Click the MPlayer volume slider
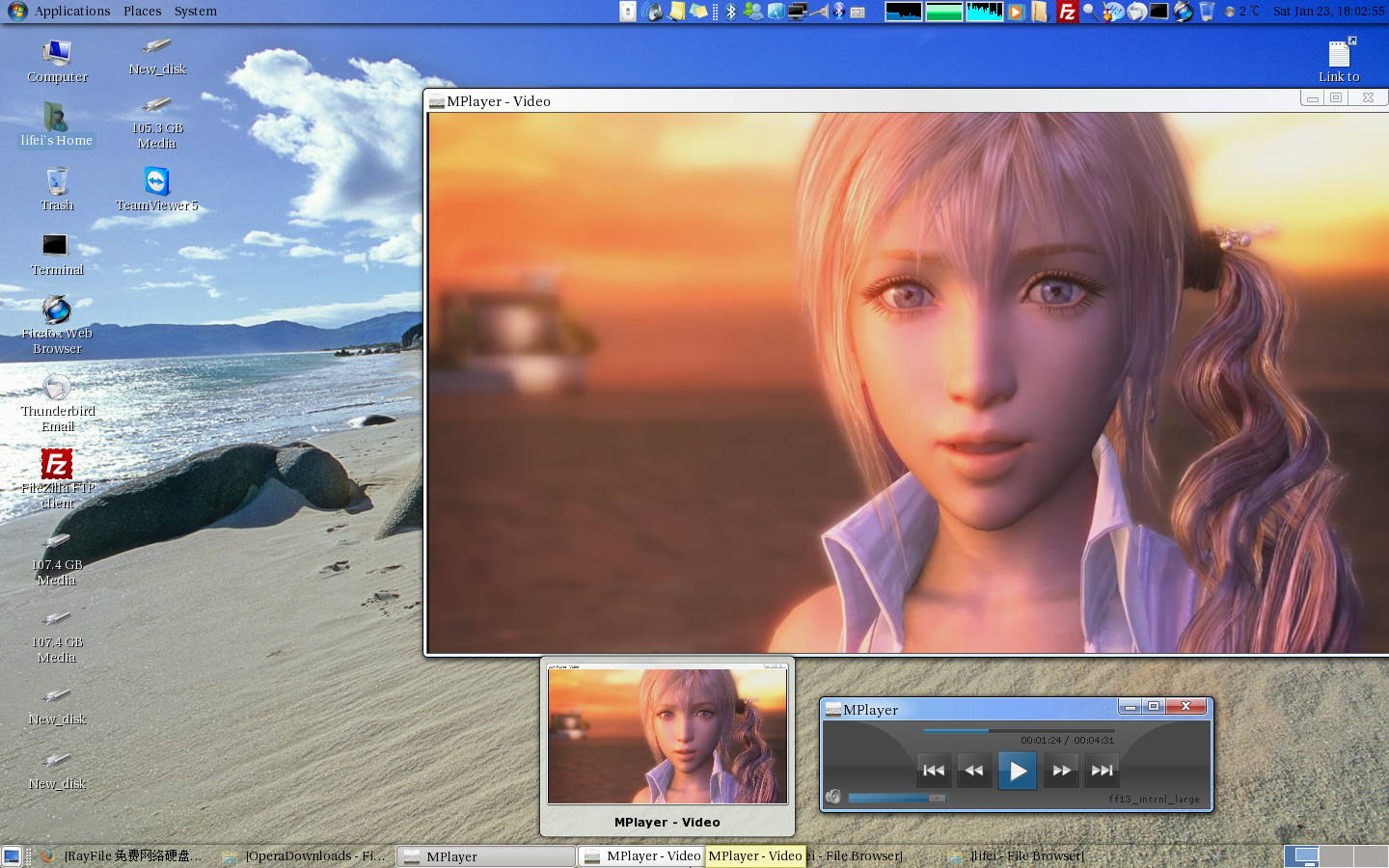The height and width of the screenshot is (868, 1389). coord(897,798)
